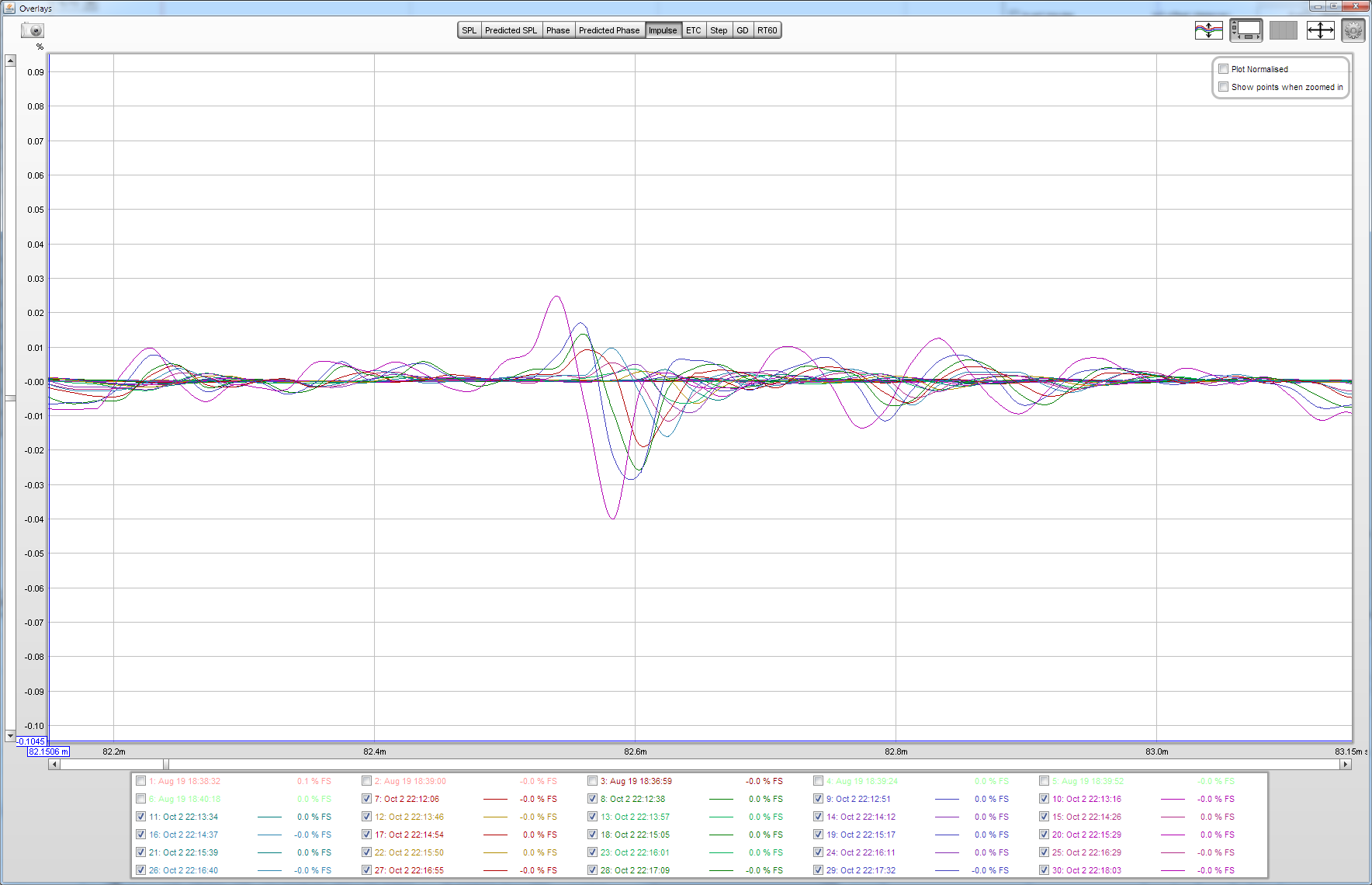Uncheck measurement 30: Oct 2 22:18:03
Viewport: 1372px width, 885px height.
[1044, 870]
